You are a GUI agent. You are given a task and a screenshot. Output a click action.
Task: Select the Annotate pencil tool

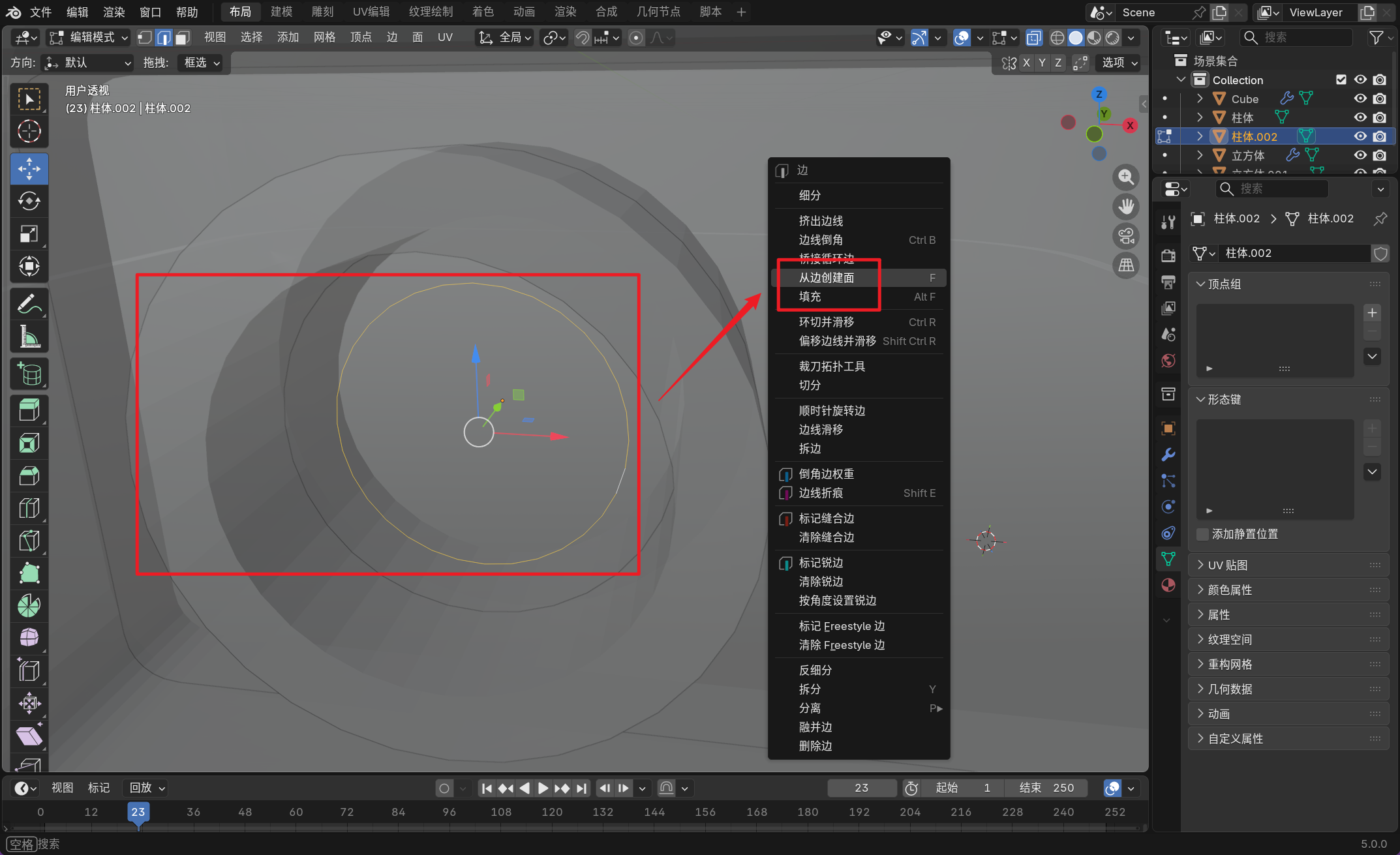click(x=29, y=304)
